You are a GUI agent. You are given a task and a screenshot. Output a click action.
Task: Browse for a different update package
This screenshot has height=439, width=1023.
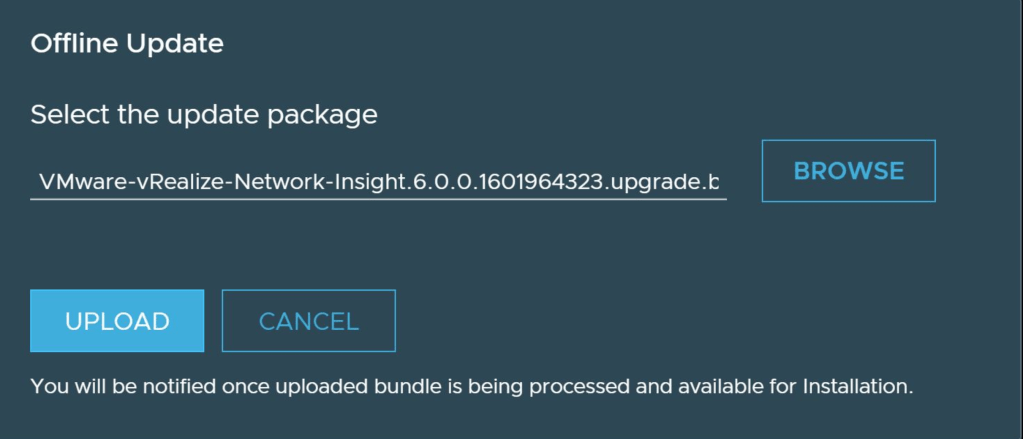(x=848, y=171)
